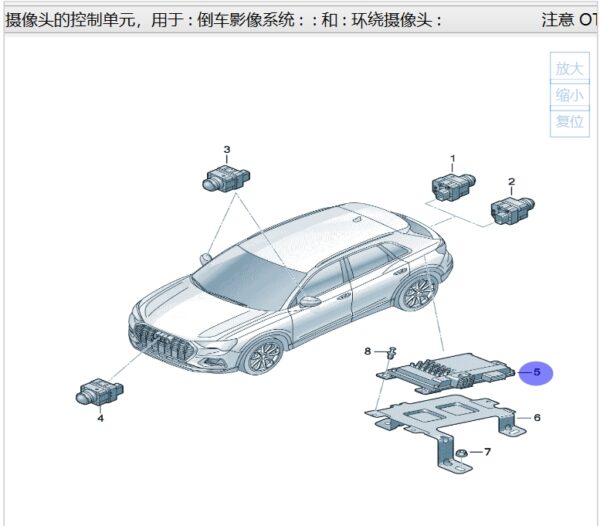Select the mounting bracket illustration for part 6
This screenshot has height=526, width=600.
(x=443, y=419)
